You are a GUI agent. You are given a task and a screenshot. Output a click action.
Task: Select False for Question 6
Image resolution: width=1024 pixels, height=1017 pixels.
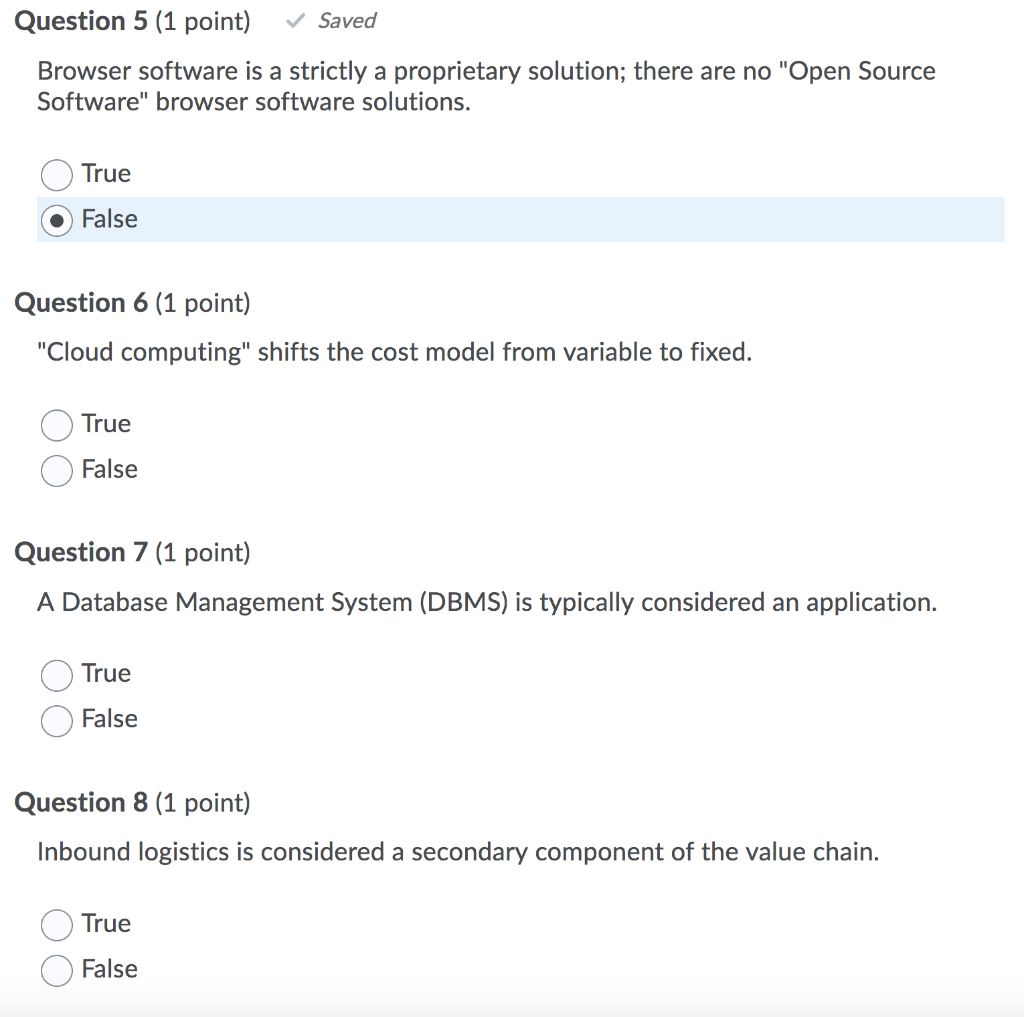coord(57,470)
